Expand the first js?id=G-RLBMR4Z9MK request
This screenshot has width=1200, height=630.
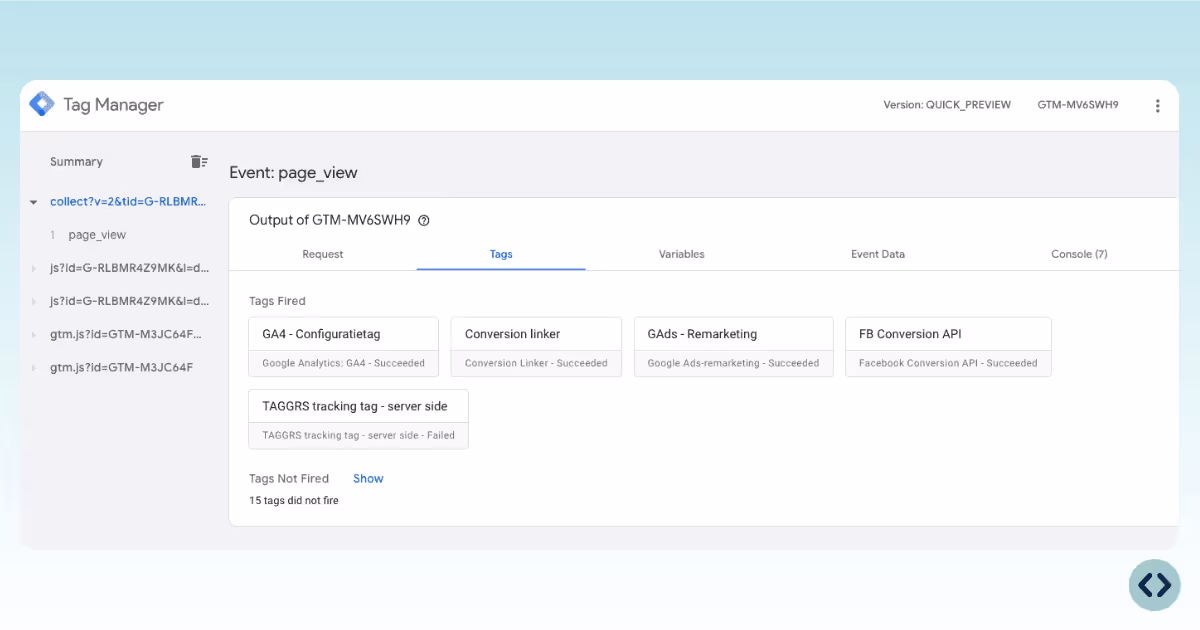pos(34,268)
